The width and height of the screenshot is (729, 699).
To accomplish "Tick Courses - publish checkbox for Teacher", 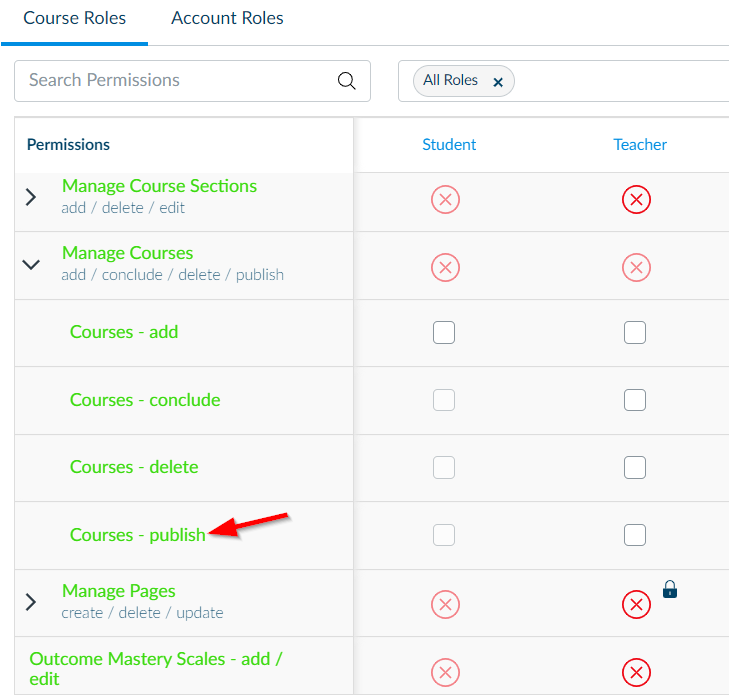I will click(x=635, y=535).
